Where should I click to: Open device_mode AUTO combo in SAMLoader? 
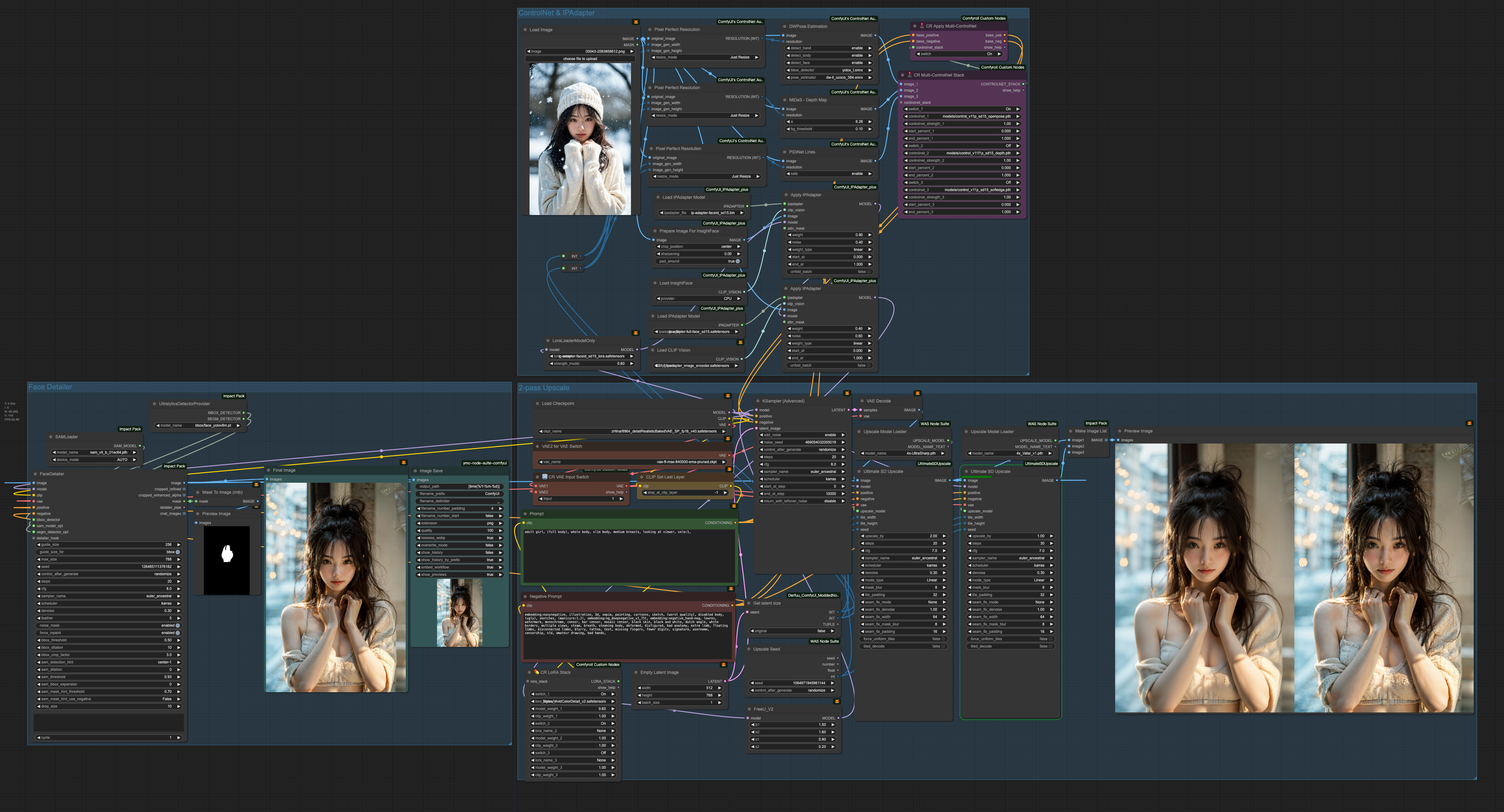point(94,460)
